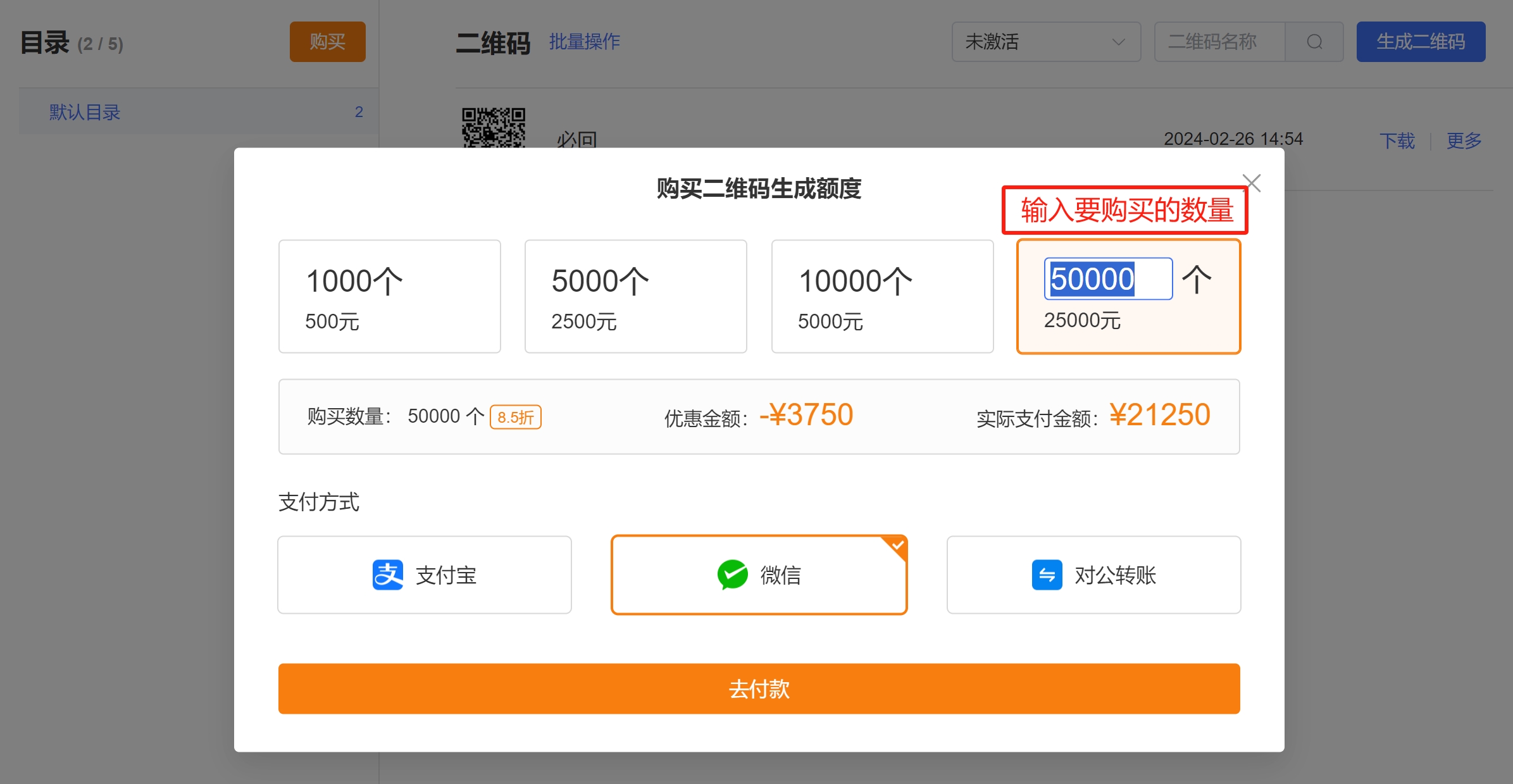Image resolution: width=1513 pixels, height=784 pixels.
Task: Click the Alipay logo icon
Action: click(387, 575)
